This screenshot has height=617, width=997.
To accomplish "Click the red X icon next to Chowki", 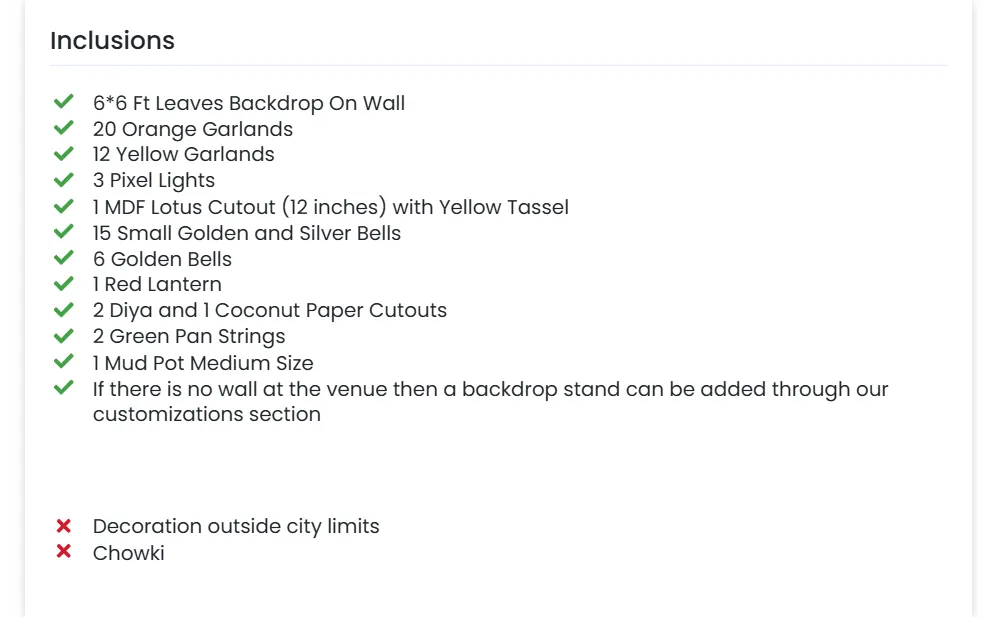I will (64, 552).
